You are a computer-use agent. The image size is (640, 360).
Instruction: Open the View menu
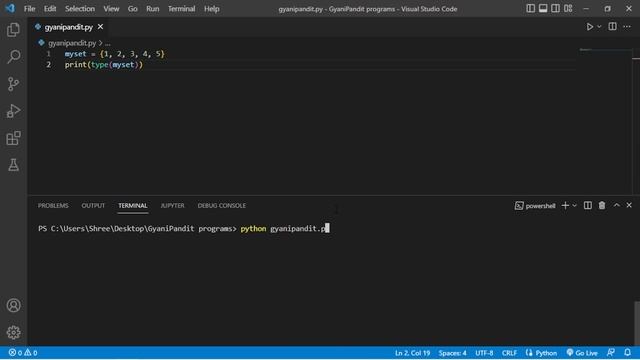[111, 9]
